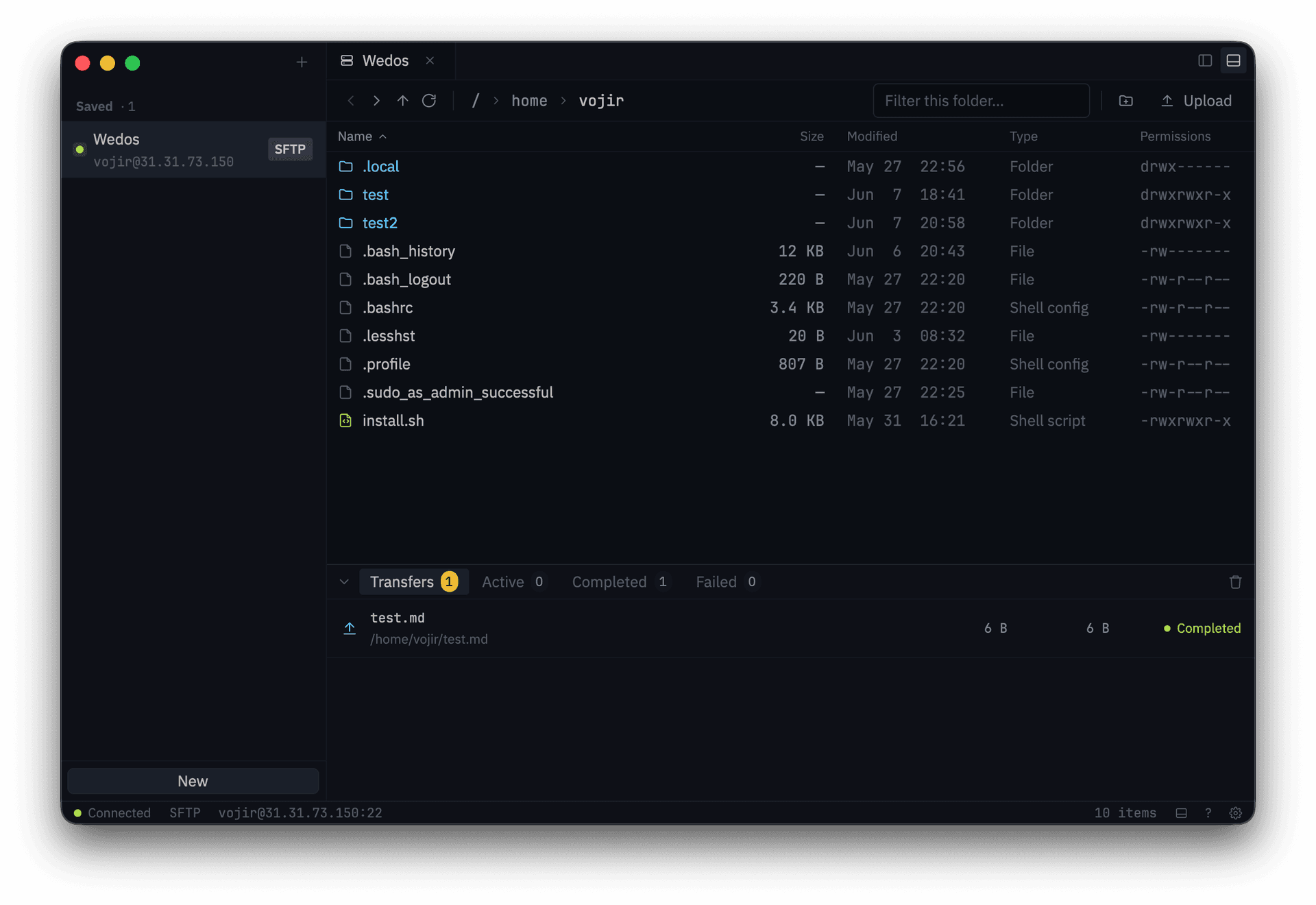Click the test2 folder icon
Viewport: 1316px width, 905px height.
point(345,223)
